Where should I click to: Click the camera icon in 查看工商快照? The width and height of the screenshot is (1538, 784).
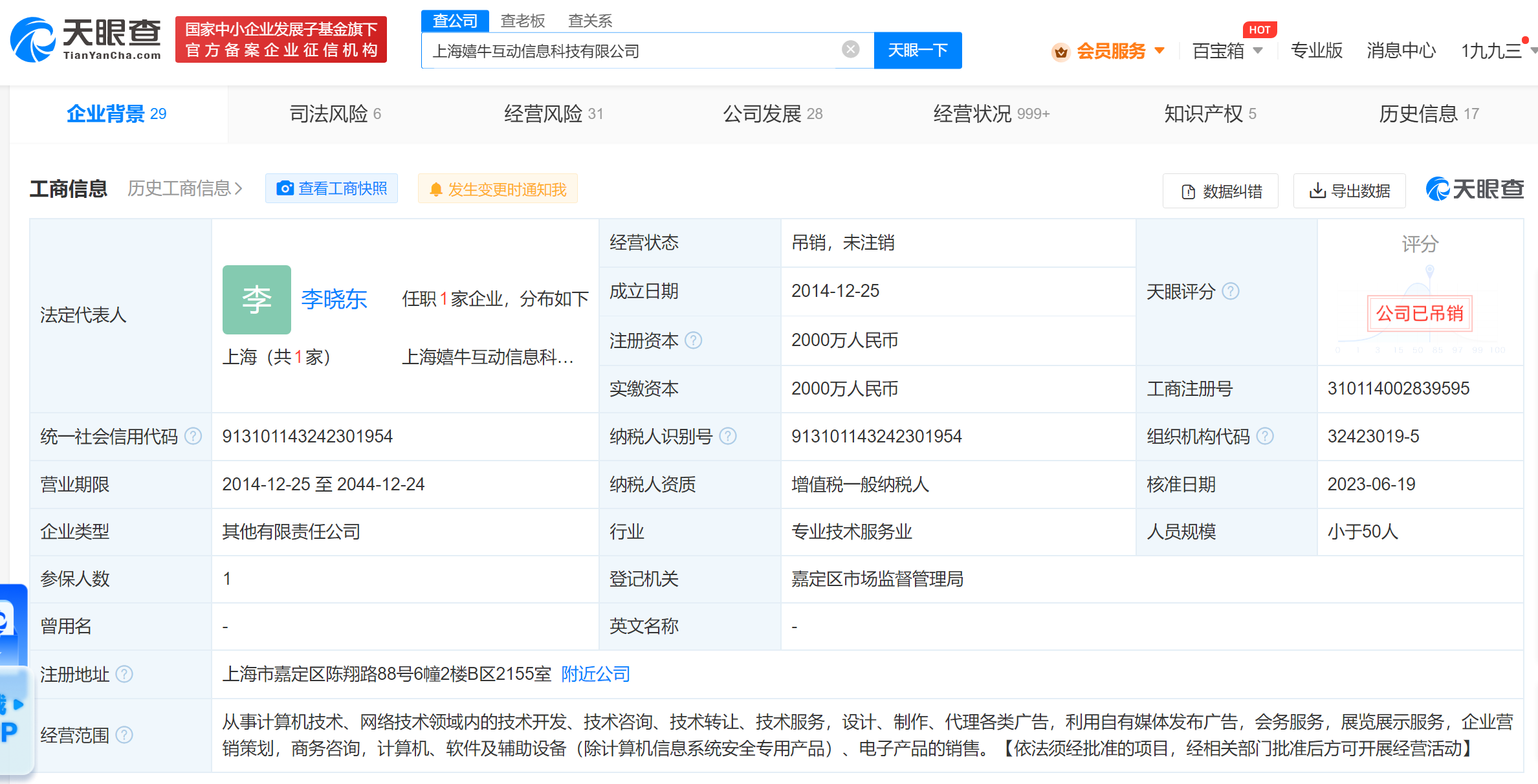(285, 188)
